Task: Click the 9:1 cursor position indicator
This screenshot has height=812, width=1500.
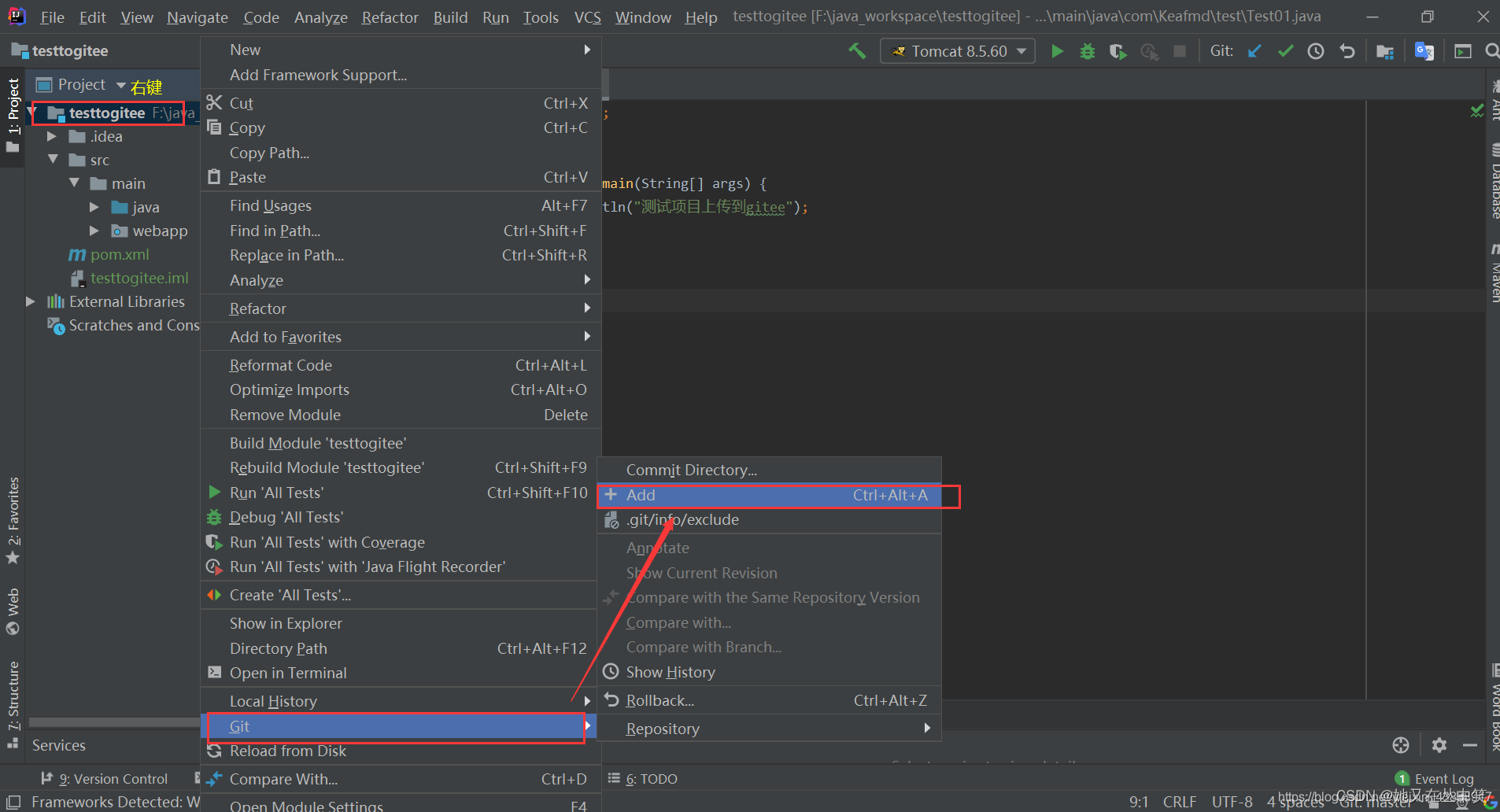Action: [1139, 802]
